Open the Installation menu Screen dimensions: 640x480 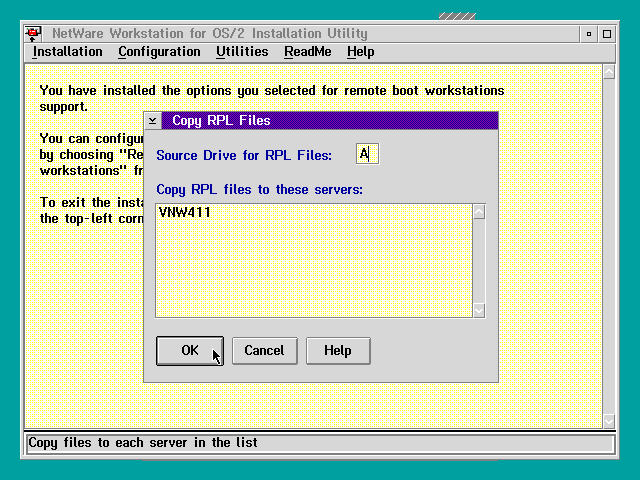67,52
